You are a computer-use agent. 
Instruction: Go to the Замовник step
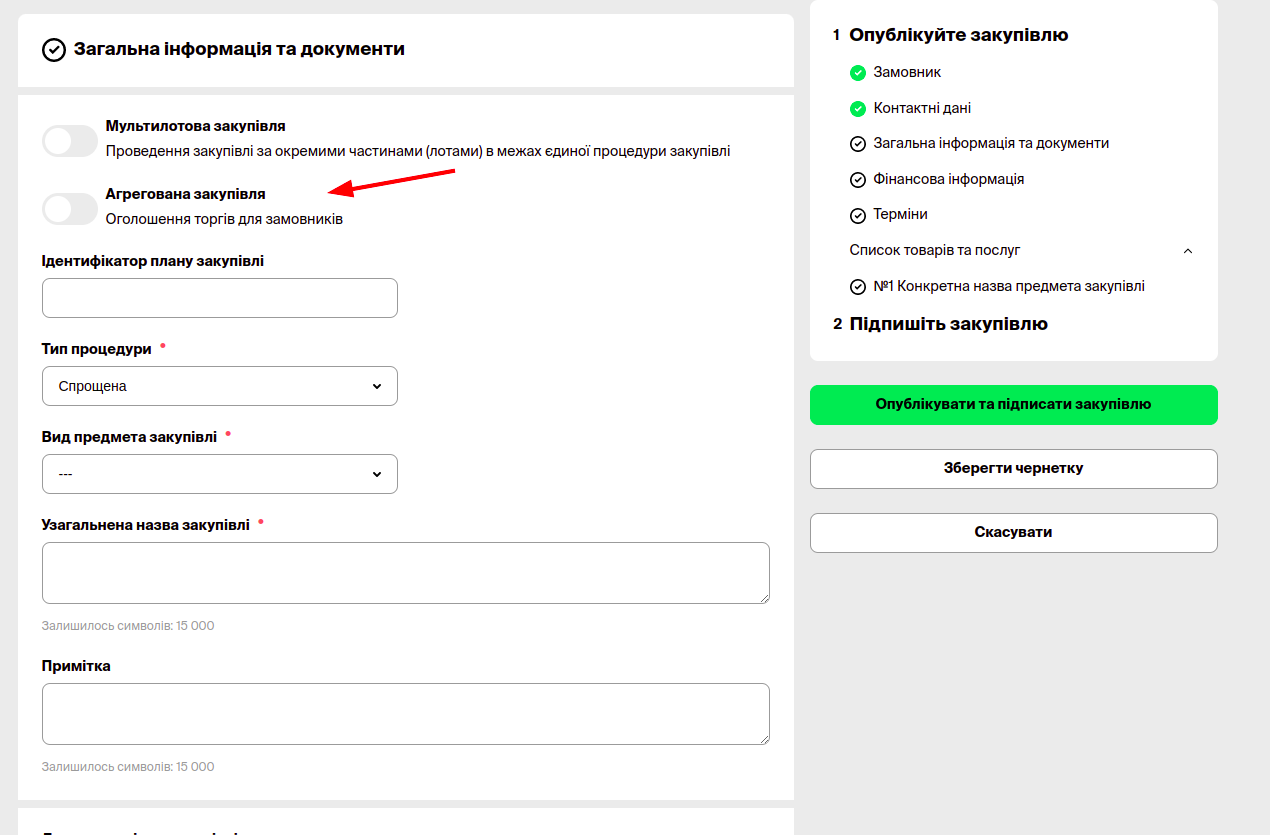tap(907, 72)
